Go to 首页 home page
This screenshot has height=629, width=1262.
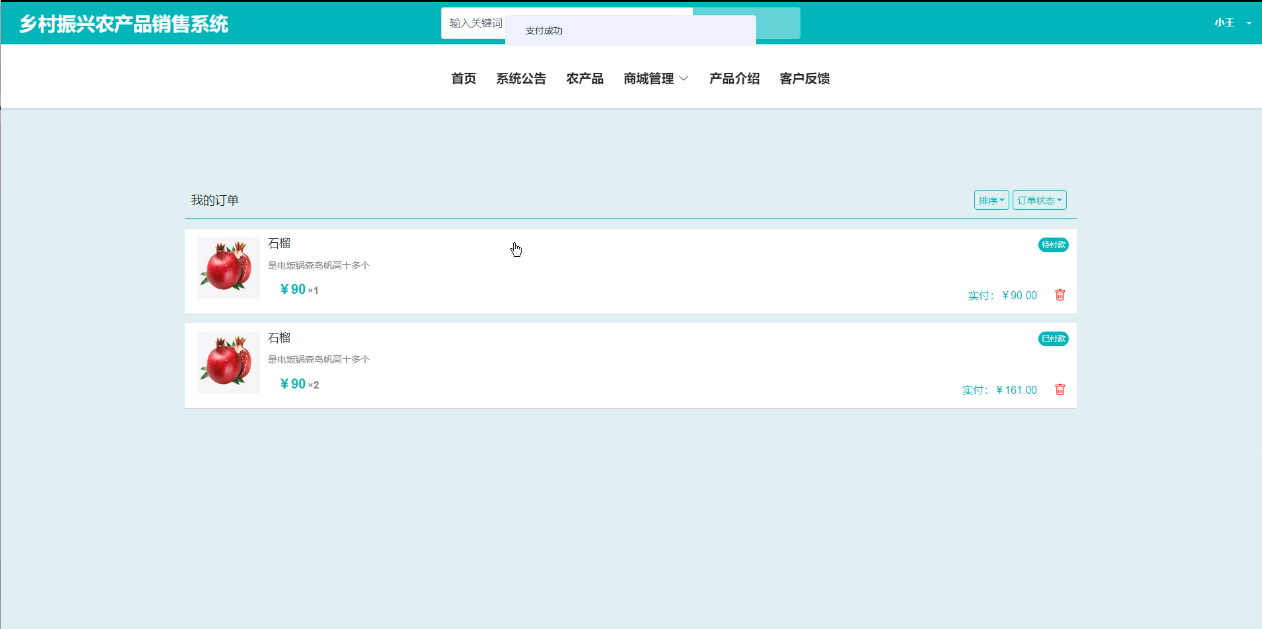(464, 79)
